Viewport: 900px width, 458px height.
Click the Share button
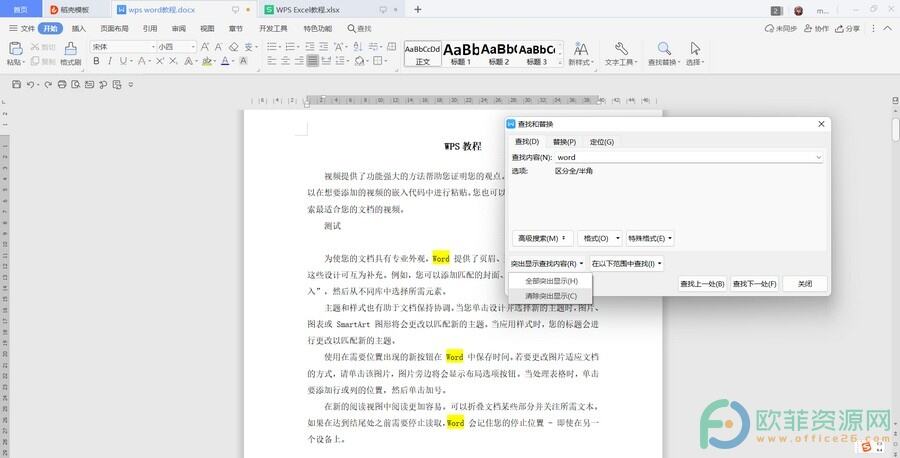pyautogui.click(x=848, y=28)
